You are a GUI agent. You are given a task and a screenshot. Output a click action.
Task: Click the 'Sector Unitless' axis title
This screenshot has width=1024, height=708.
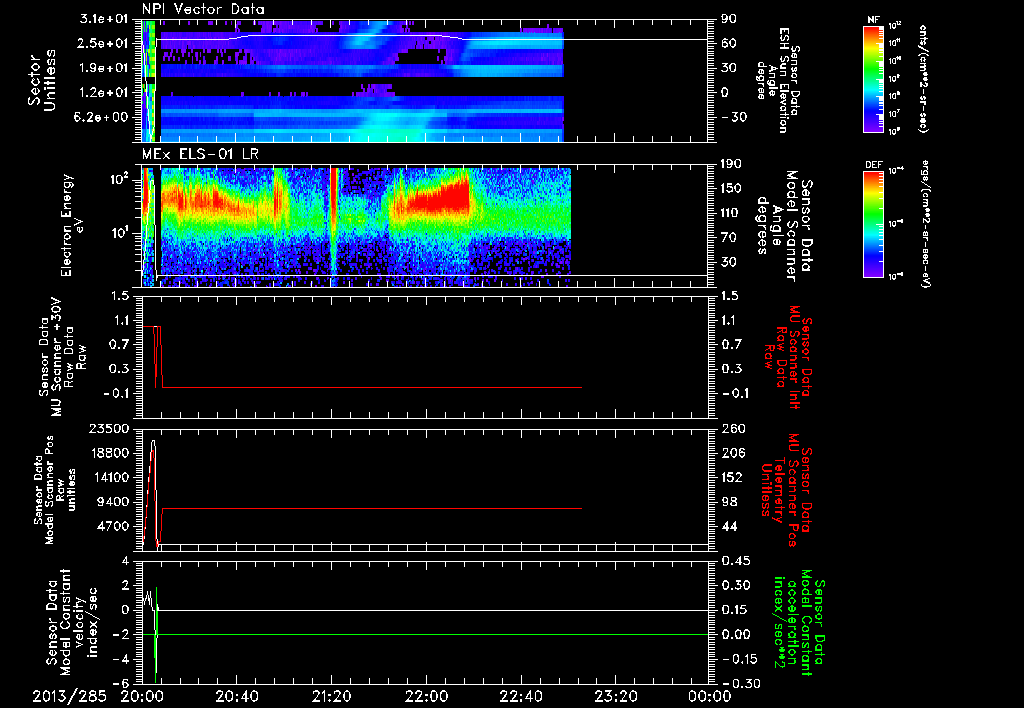click(x=41, y=80)
